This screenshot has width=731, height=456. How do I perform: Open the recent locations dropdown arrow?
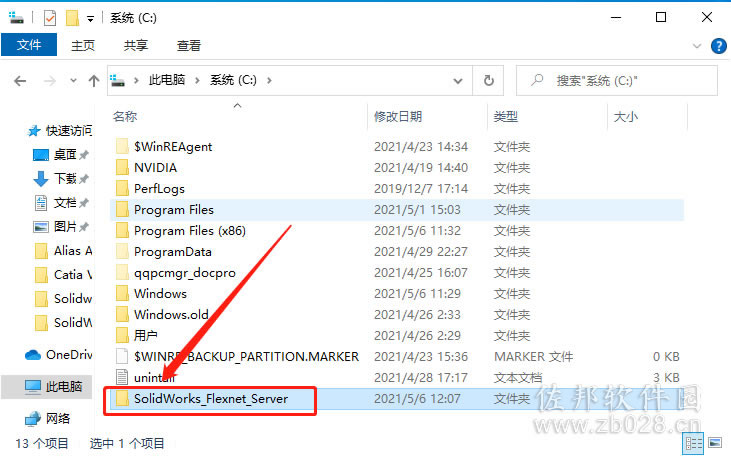(73, 81)
